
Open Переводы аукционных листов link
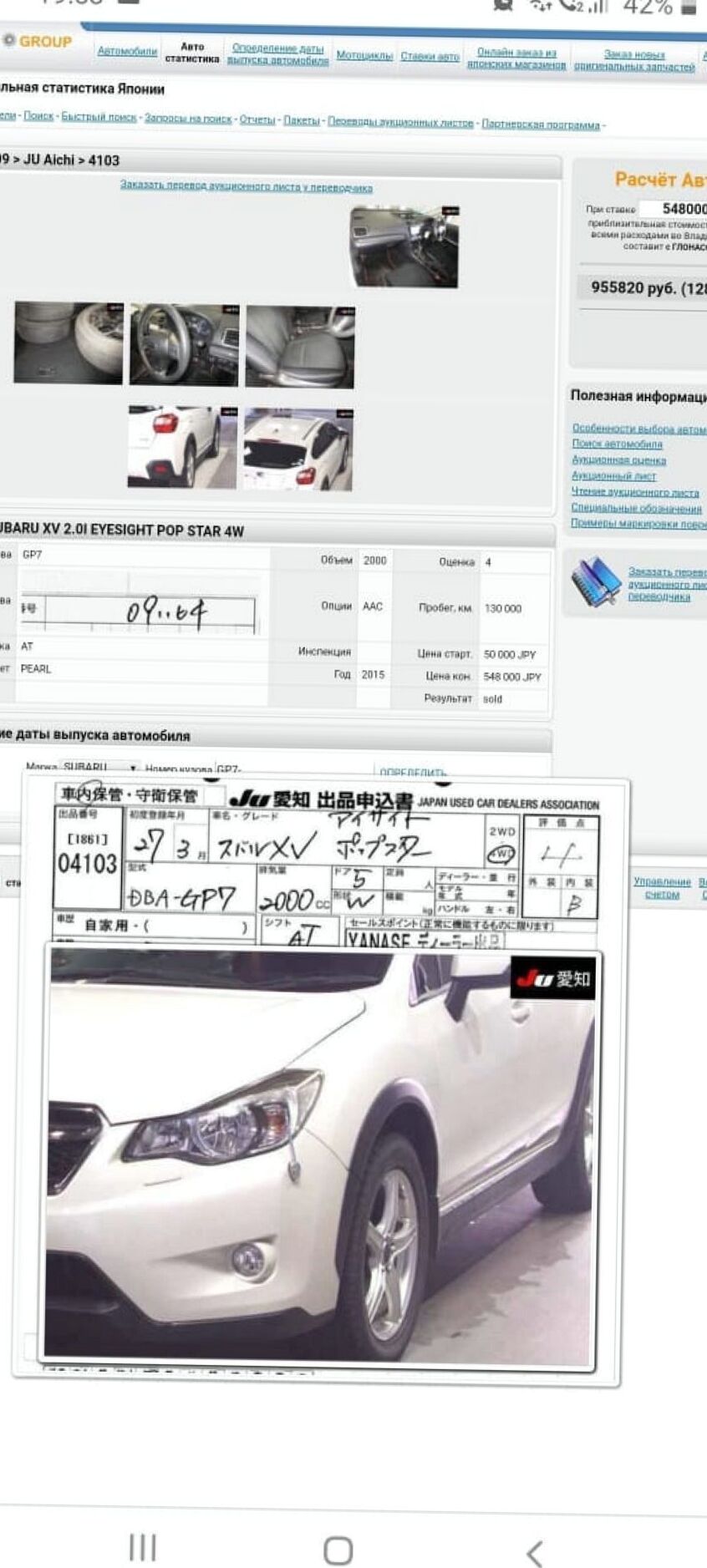coord(400,123)
